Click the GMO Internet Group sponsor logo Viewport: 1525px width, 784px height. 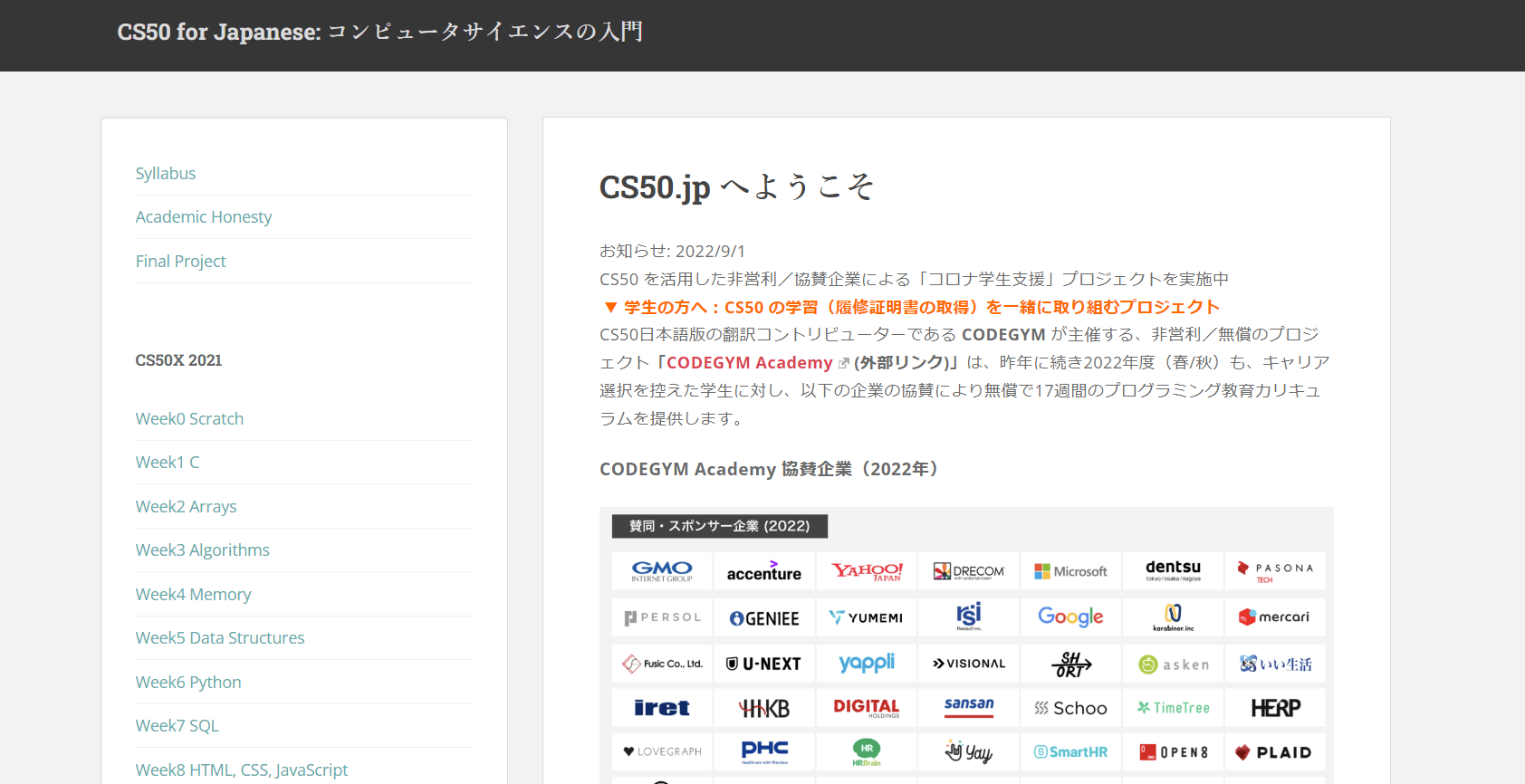click(662, 571)
